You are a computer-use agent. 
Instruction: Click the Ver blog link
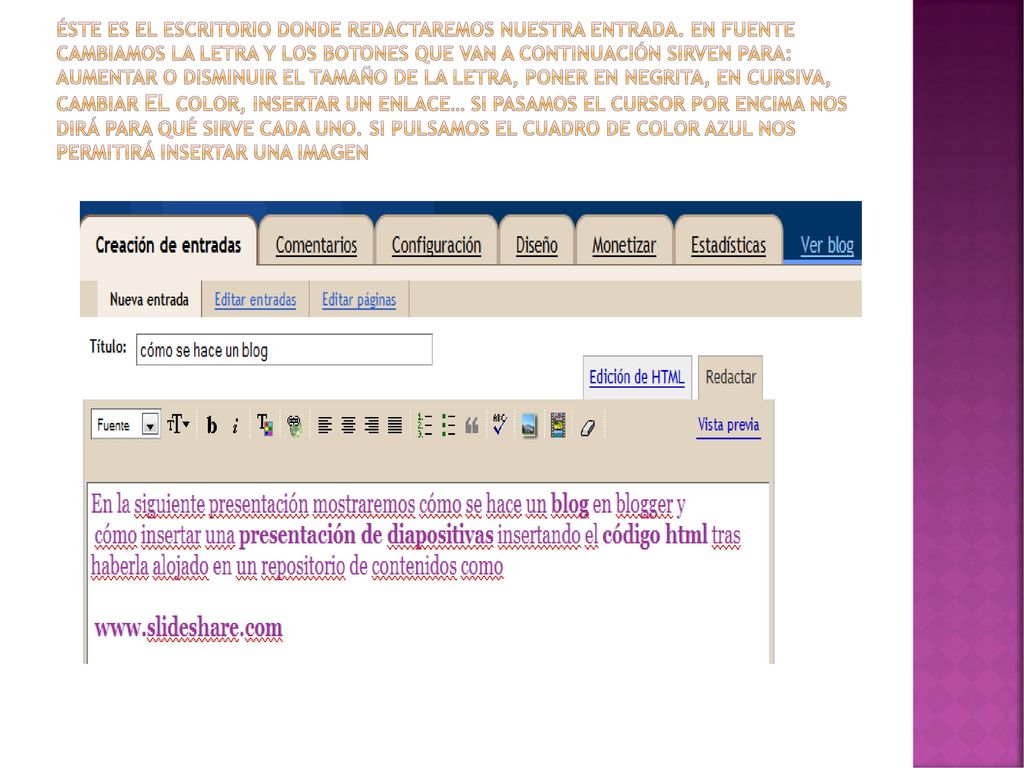[827, 246]
